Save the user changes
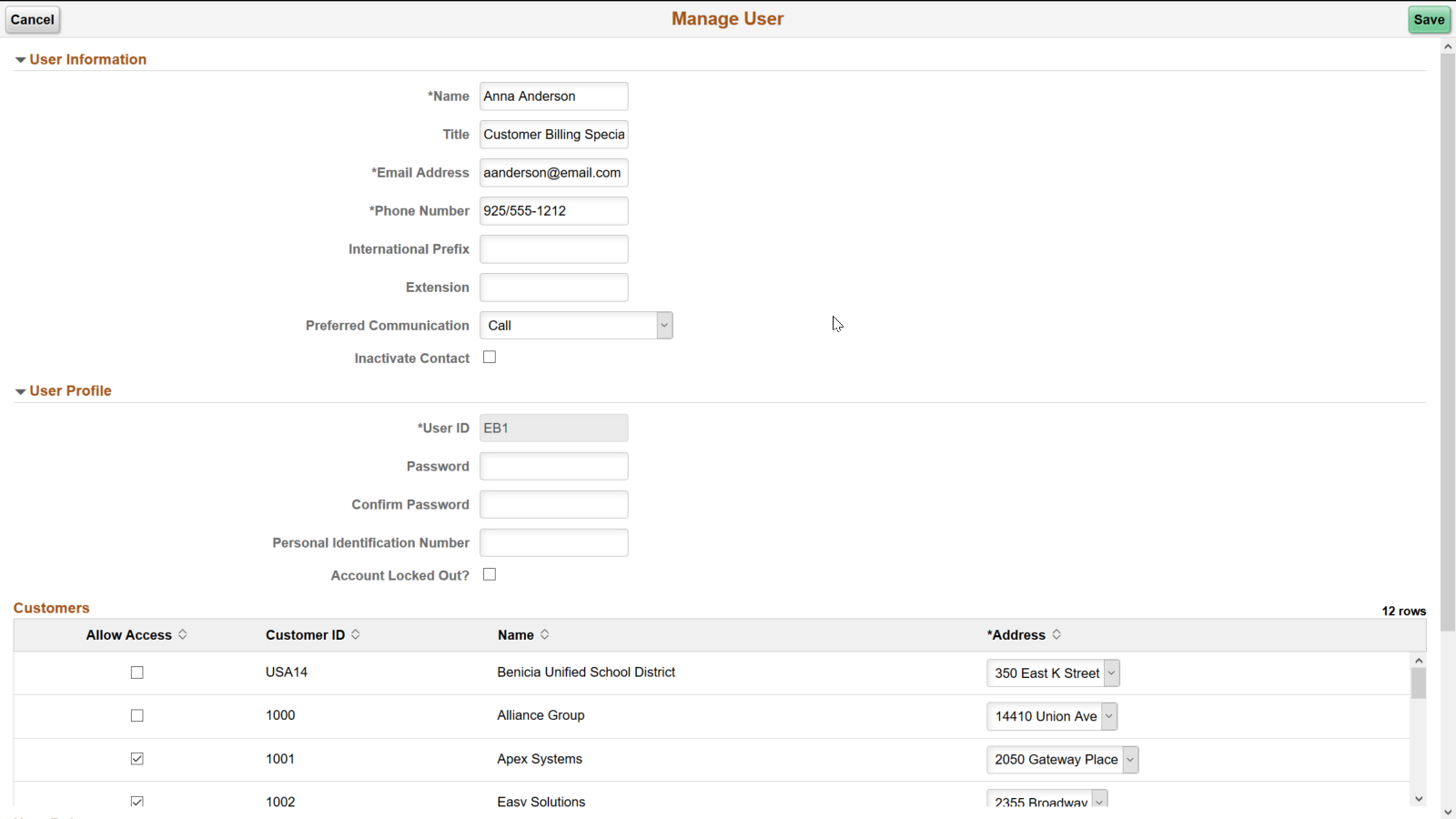 click(1428, 19)
